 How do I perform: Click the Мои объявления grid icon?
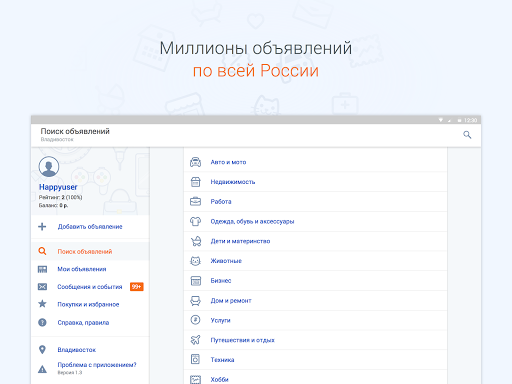(x=42, y=269)
